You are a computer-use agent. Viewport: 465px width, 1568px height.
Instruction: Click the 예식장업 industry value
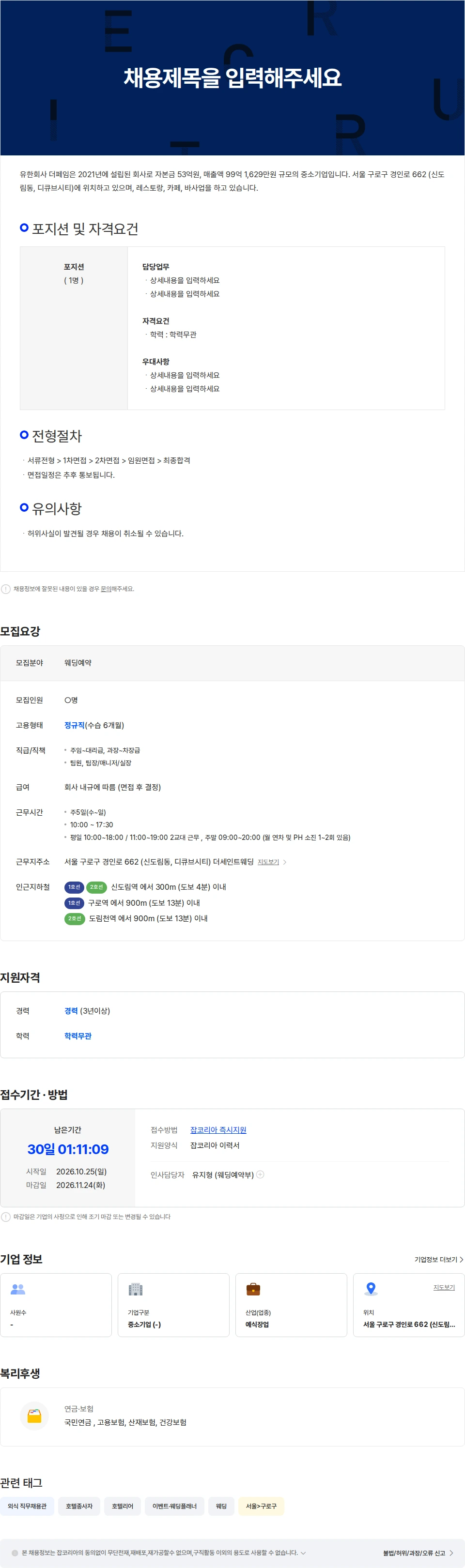pyautogui.click(x=257, y=1324)
